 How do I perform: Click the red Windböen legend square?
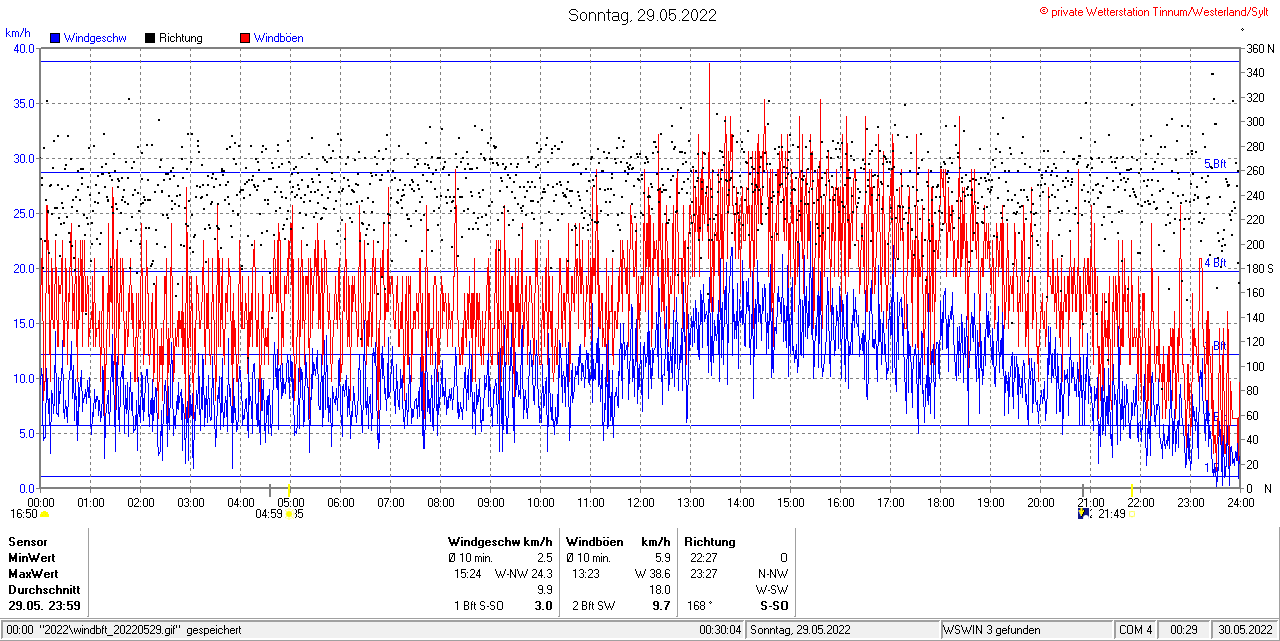pos(245,38)
